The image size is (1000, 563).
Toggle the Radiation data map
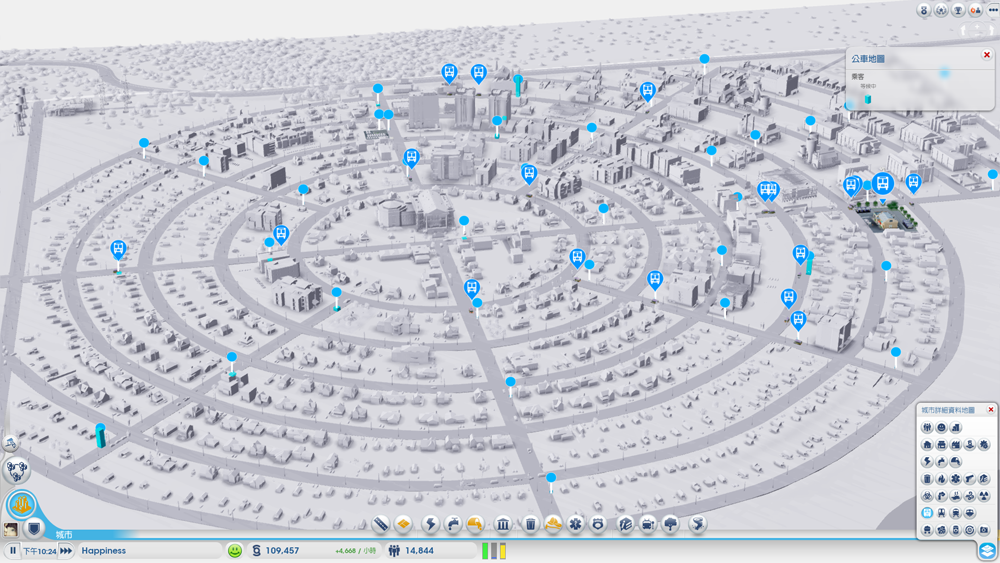(984, 496)
